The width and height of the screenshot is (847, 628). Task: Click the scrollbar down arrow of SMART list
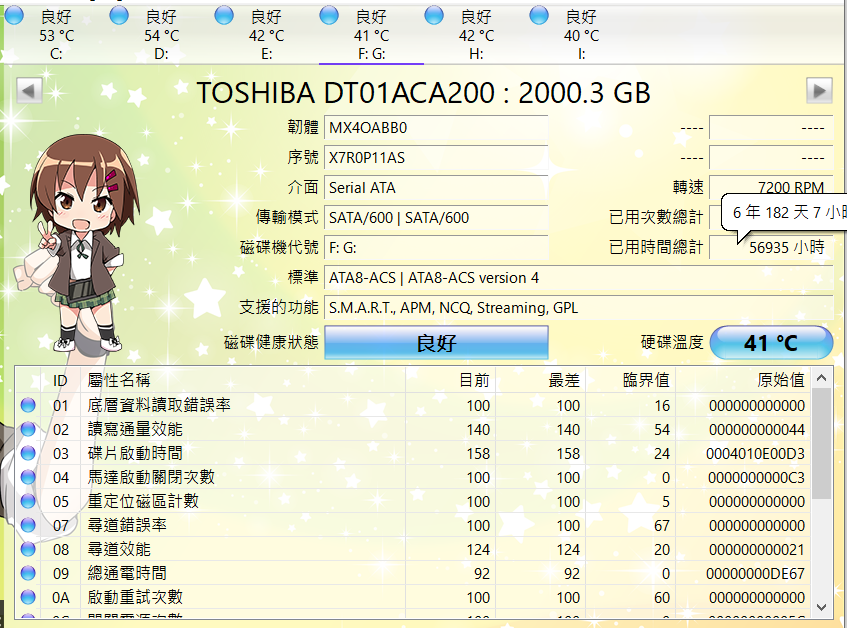click(822, 607)
